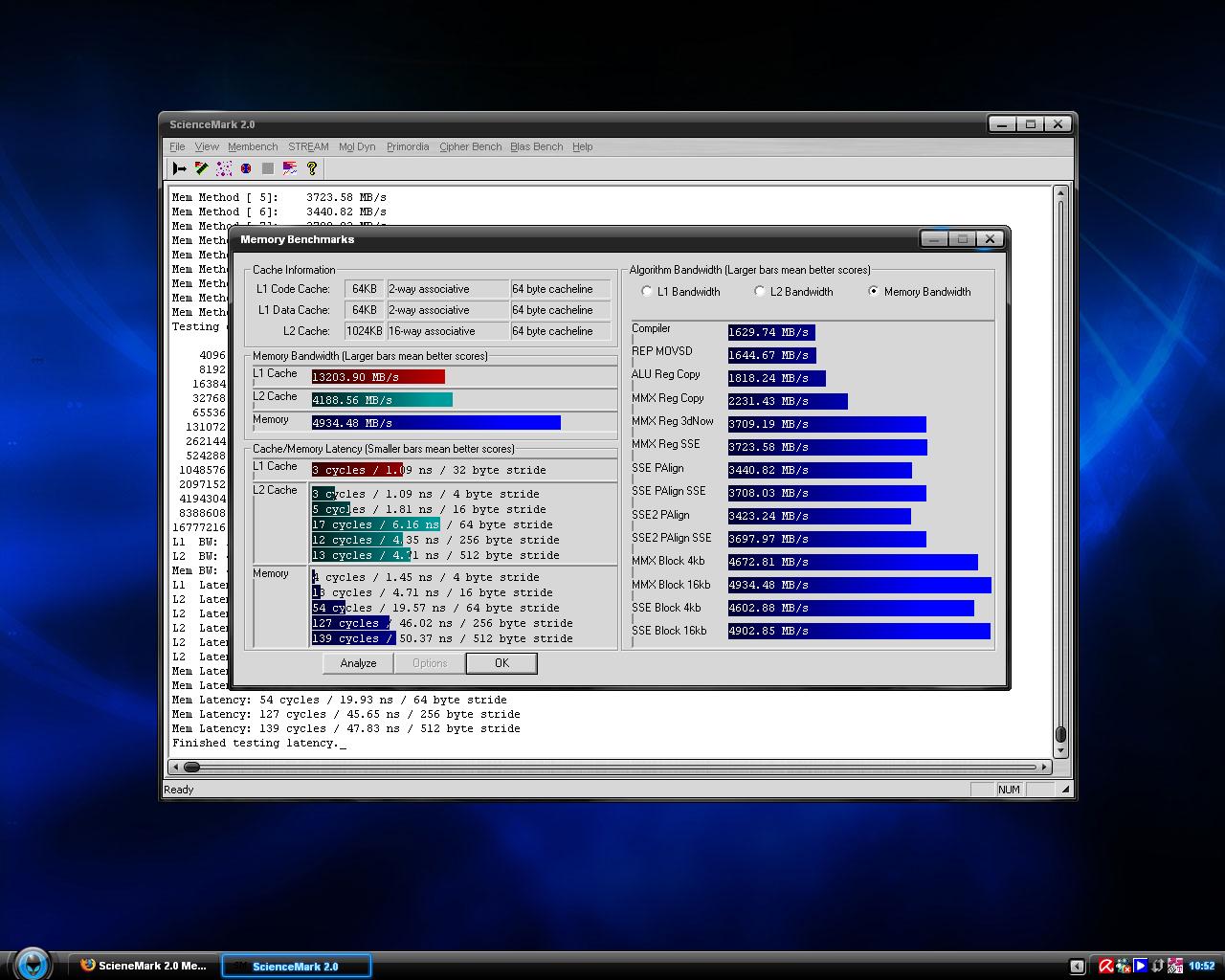Click the '139 cycles / 50.37 ns' memory latency row

tap(442, 638)
